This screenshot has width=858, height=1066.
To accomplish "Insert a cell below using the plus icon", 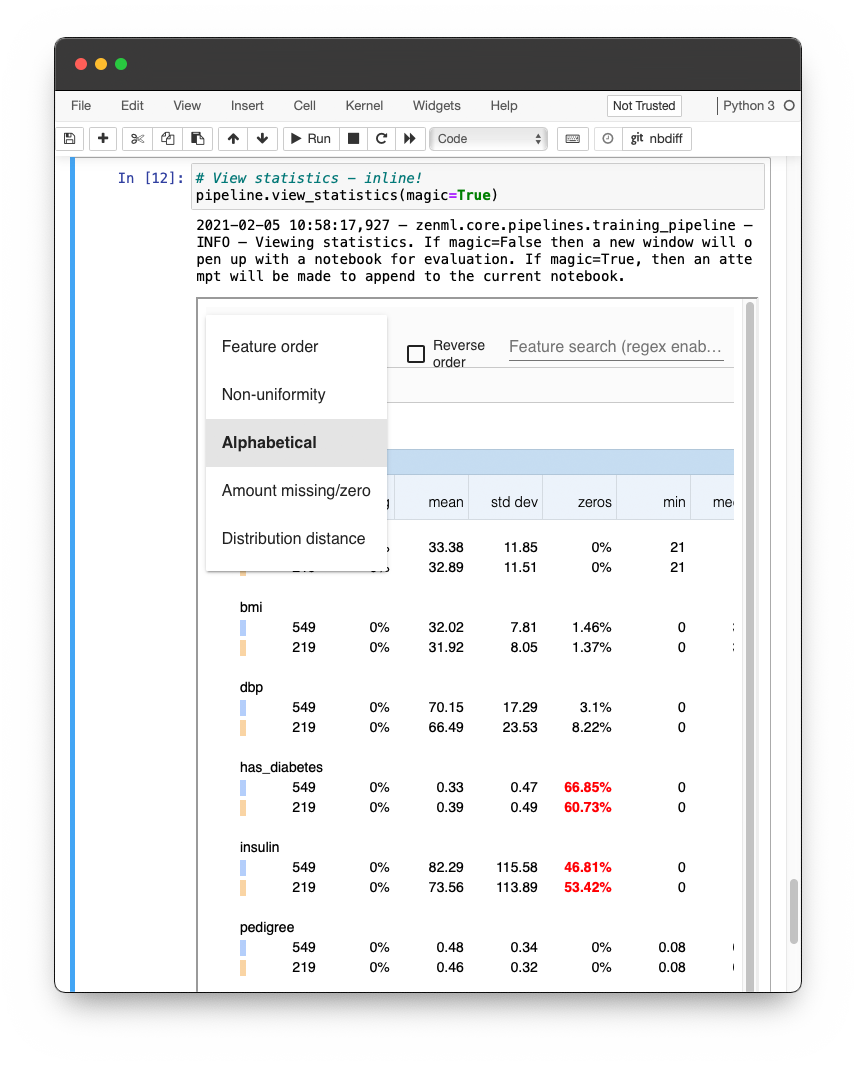I will click(x=103, y=139).
